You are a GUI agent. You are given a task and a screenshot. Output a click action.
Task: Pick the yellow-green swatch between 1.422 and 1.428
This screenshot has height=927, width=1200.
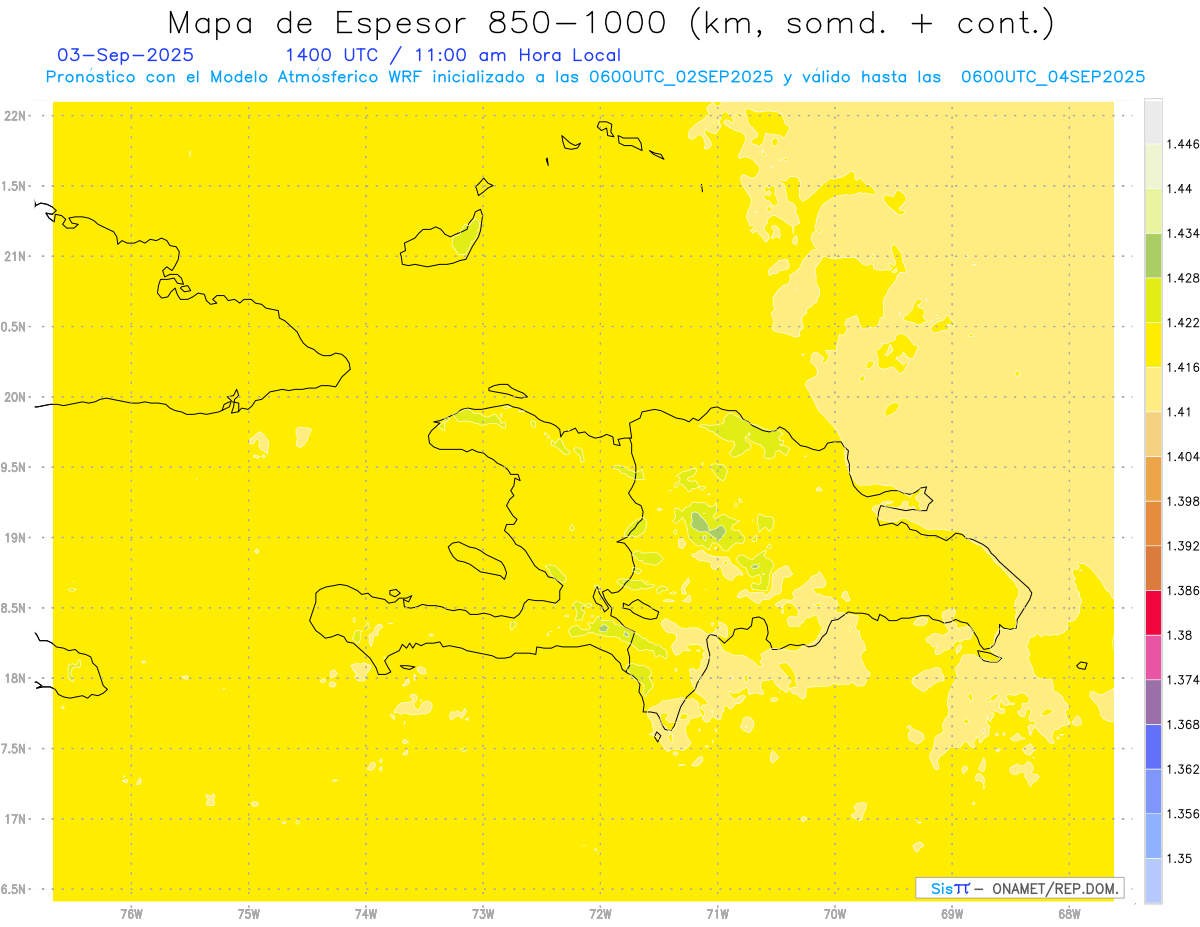(1153, 300)
